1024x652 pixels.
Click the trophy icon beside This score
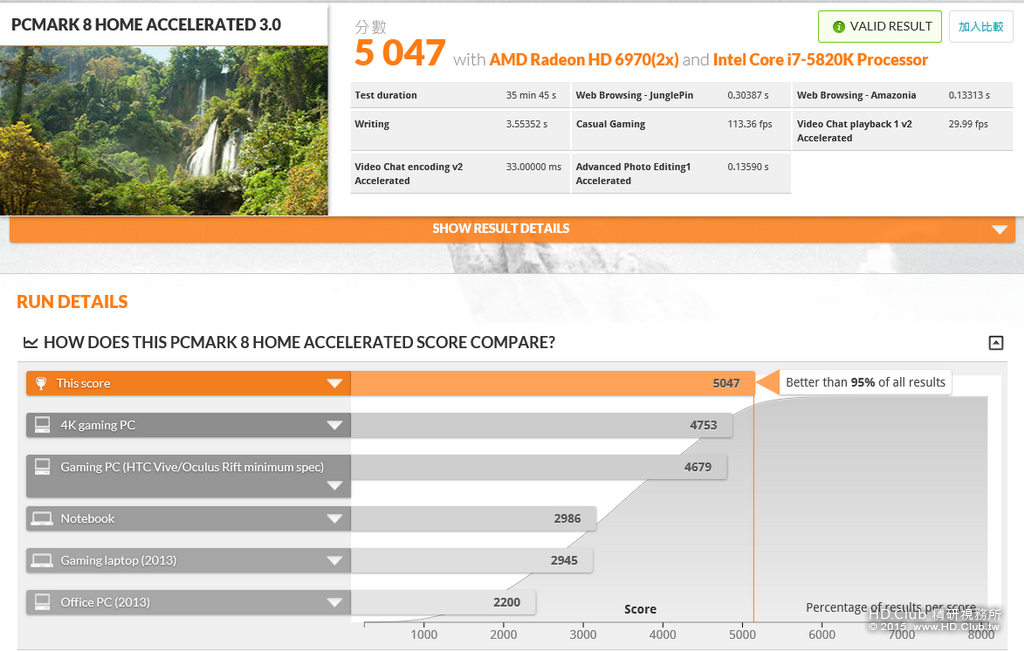tap(41, 383)
